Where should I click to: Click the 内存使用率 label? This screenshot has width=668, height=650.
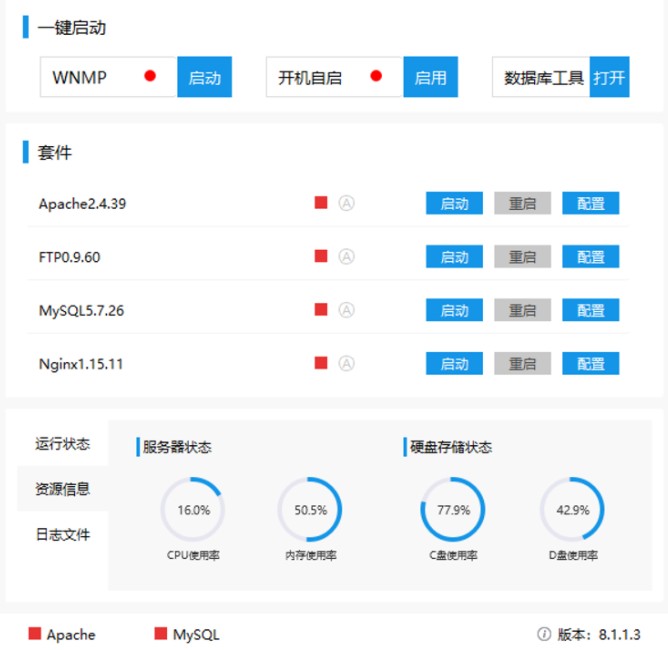point(311,555)
